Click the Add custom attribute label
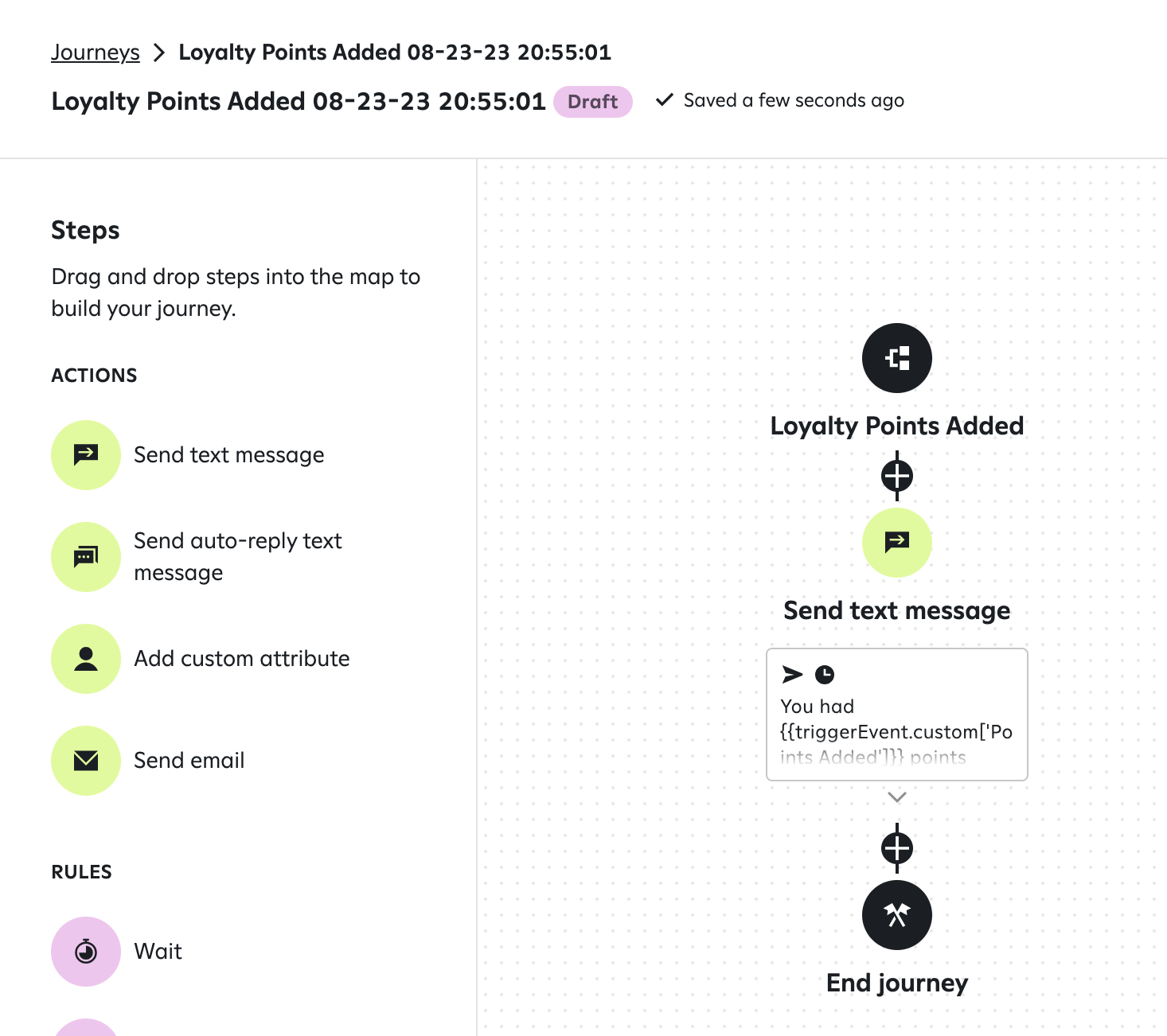This screenshot has width=1167, height=1036. pyautogui.click(x=242, y=659)
